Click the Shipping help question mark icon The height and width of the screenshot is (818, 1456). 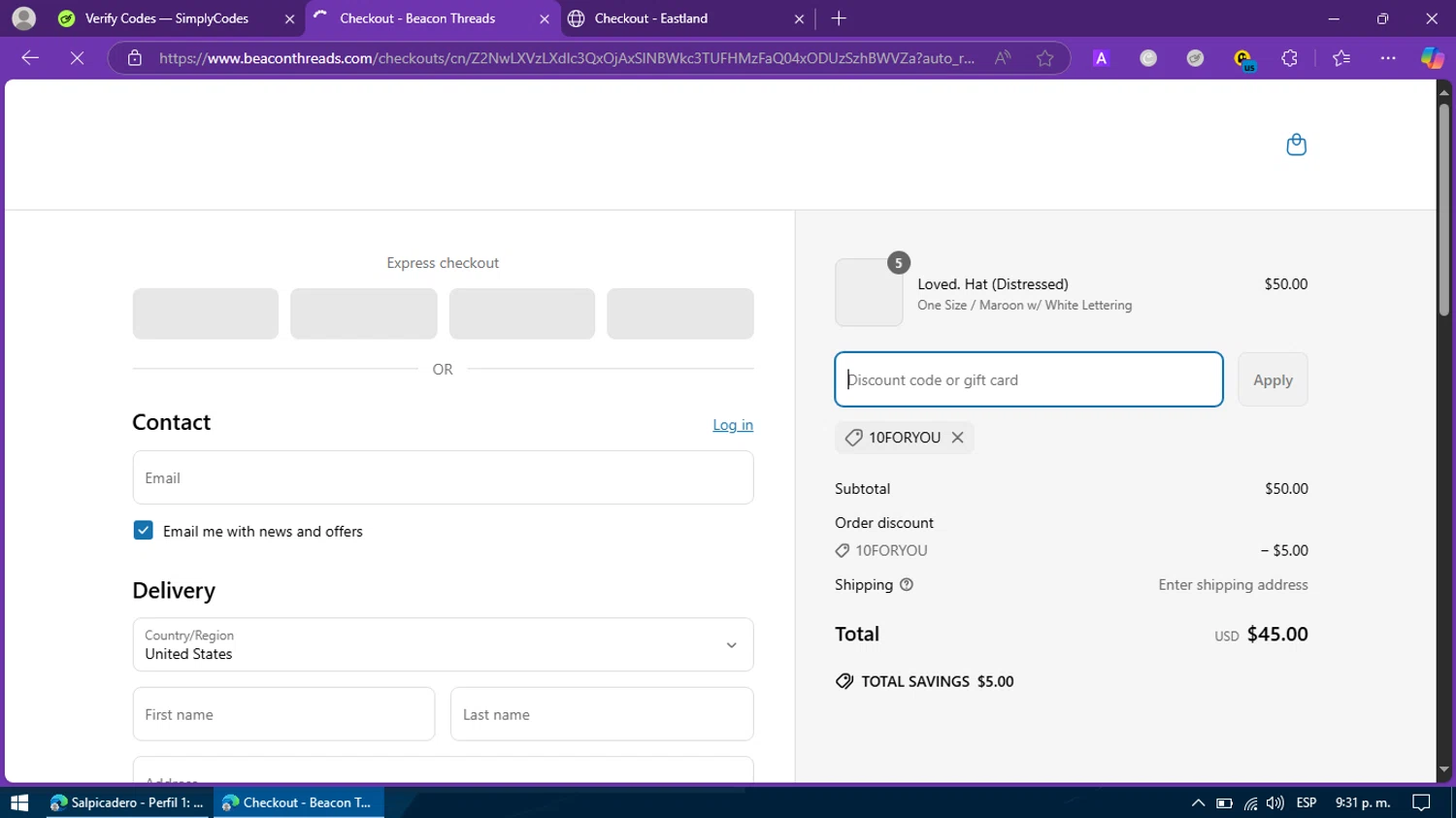[x=907, y=585]
